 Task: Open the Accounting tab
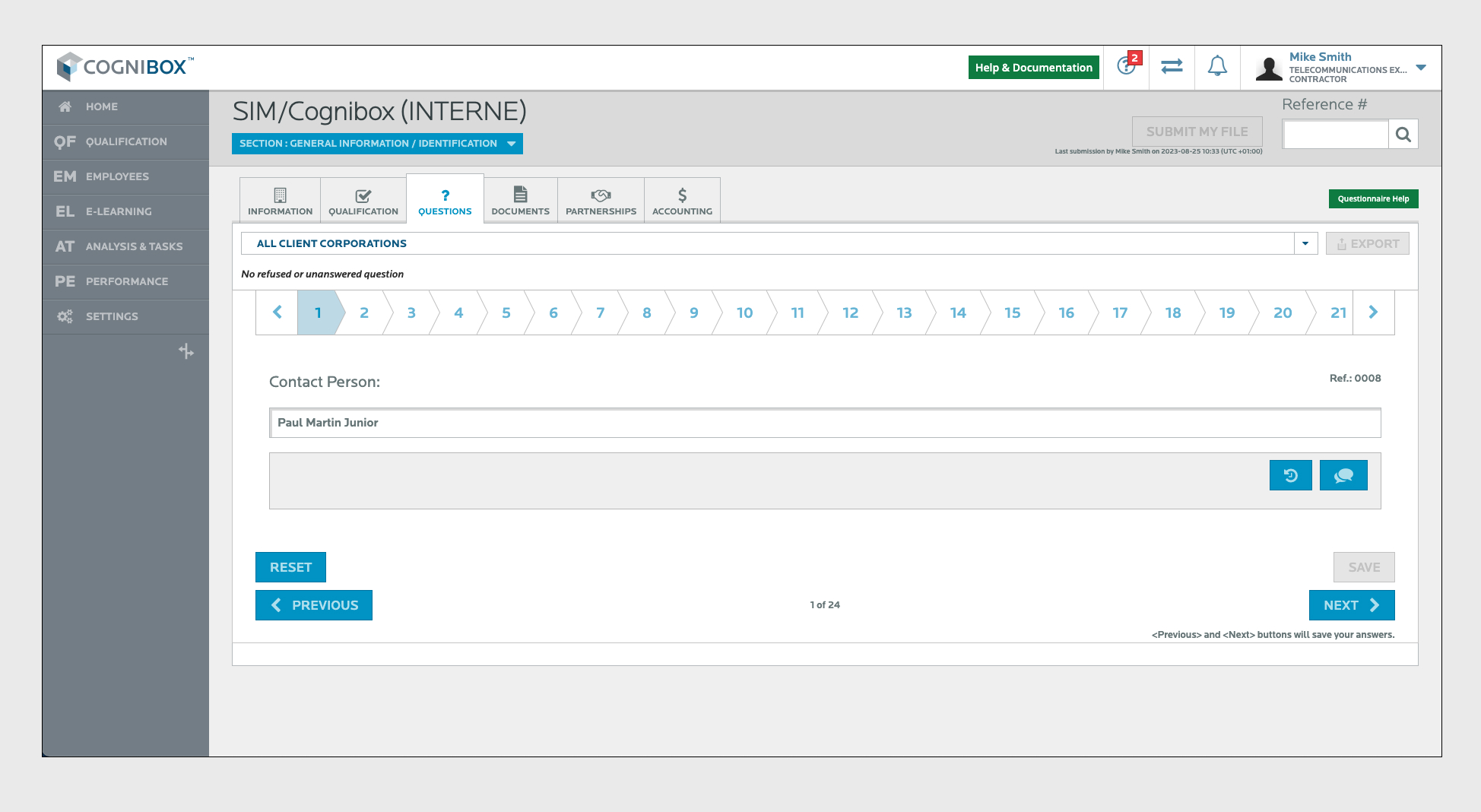[682, 201]
